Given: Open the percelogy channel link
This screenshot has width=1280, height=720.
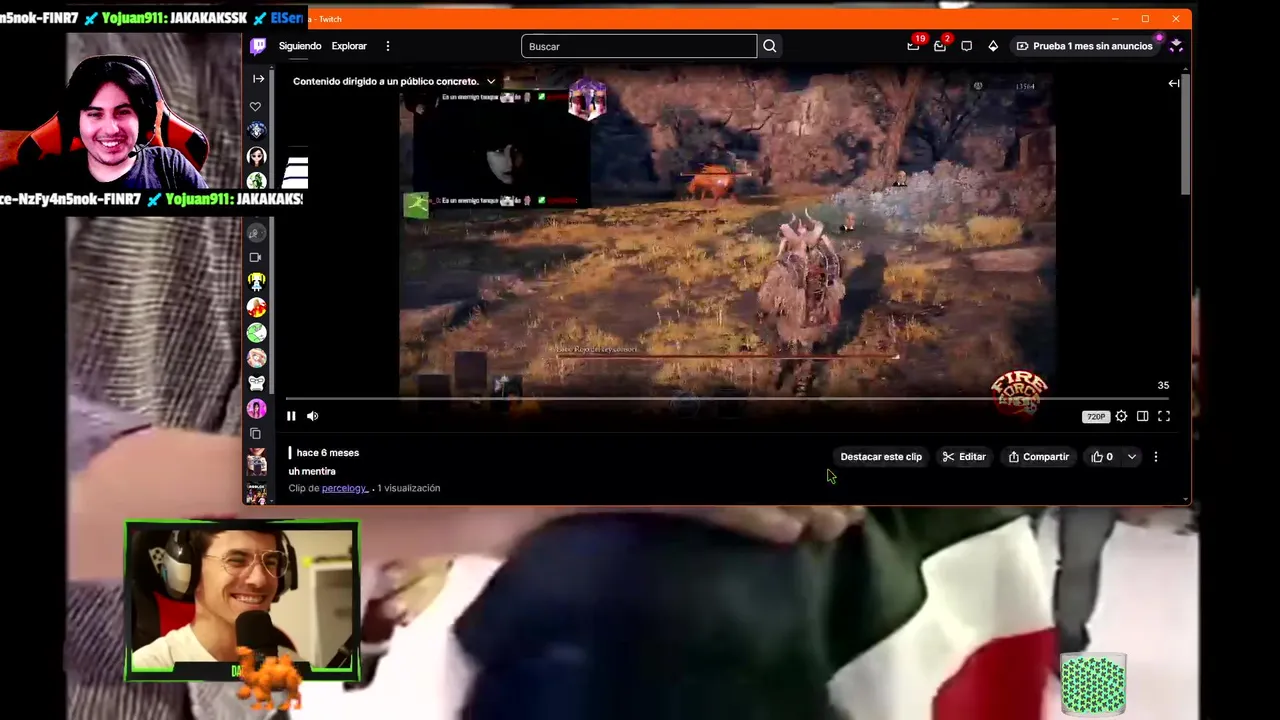Looking at the screenshot, I should [x=344, y=488].
